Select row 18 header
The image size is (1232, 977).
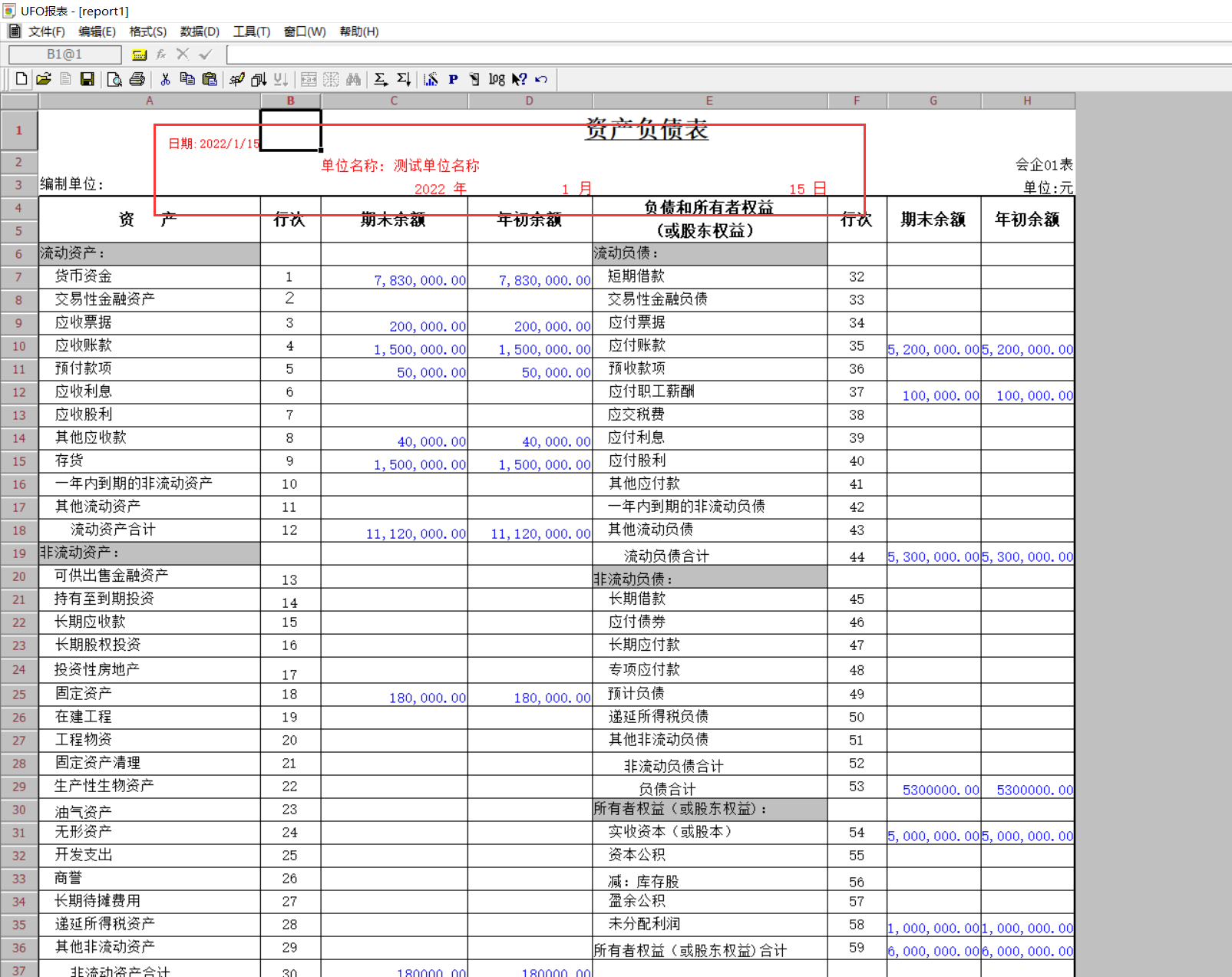pos(19,530)
